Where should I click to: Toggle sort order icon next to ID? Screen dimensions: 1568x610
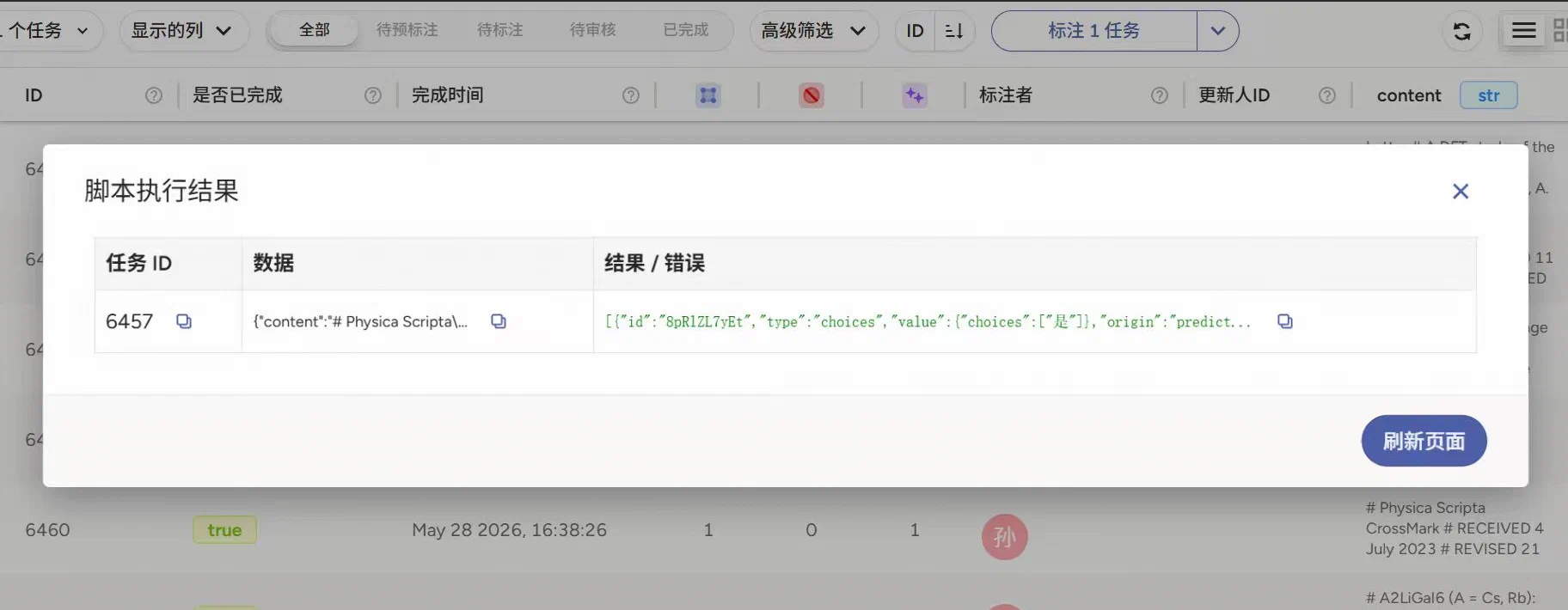(x=954, y=31)
